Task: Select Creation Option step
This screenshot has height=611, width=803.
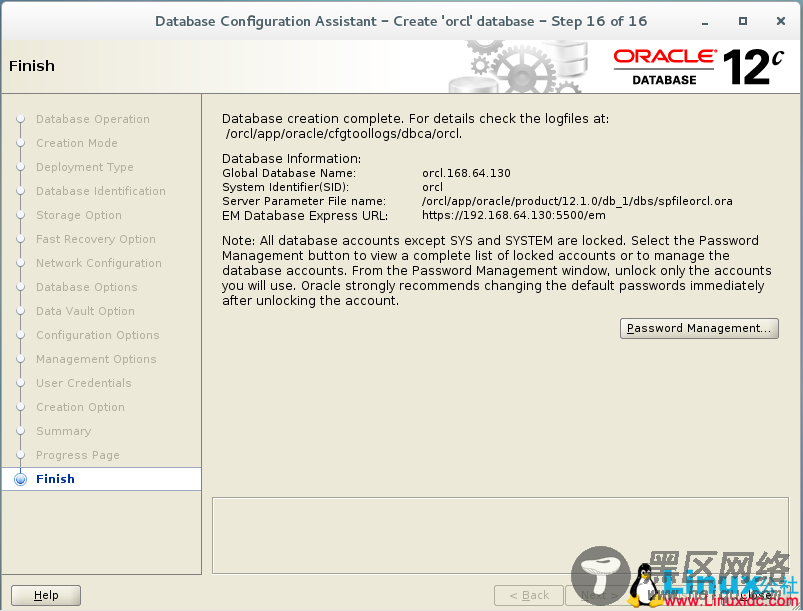Action: [80, 407]
